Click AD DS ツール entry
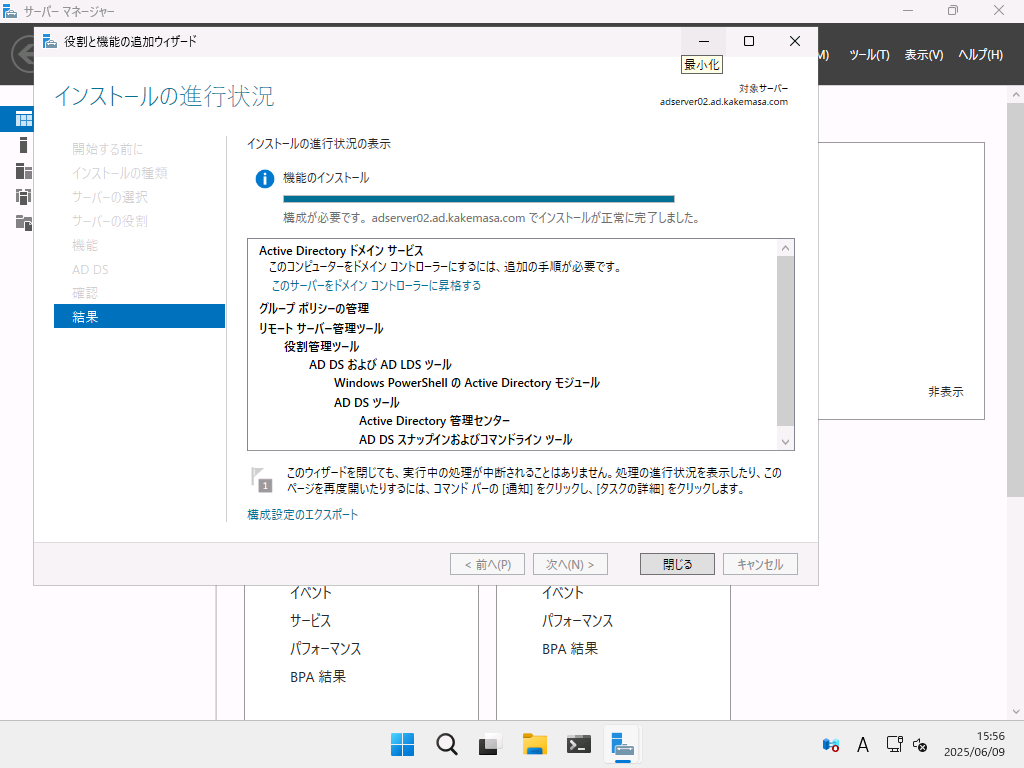Viewport: 1024px width, 768px height. click(x=366, y=403)
